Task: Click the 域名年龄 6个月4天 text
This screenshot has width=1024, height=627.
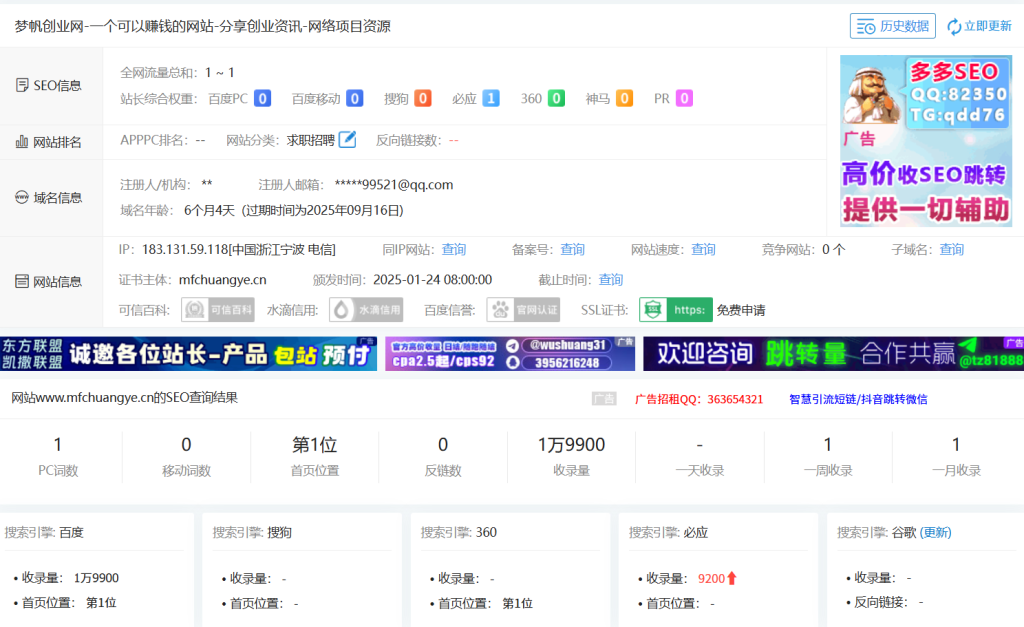Action: pos(209,210)
